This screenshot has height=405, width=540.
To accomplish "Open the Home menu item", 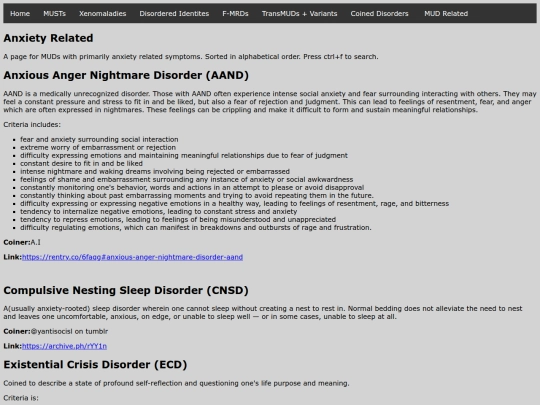I will point(20,13).
